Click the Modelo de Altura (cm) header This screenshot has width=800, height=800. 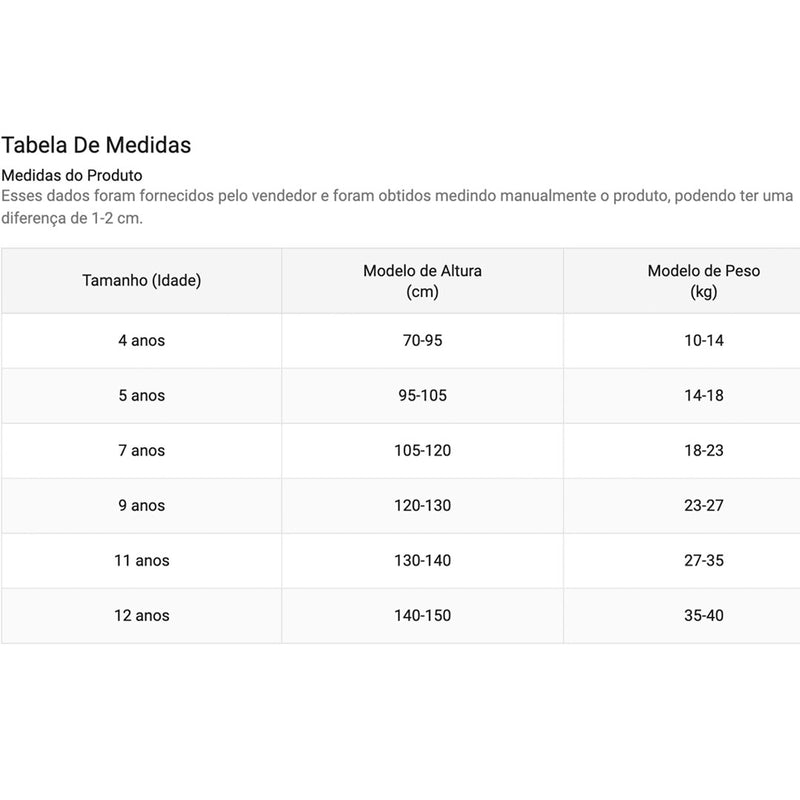[x=422, y=281]
